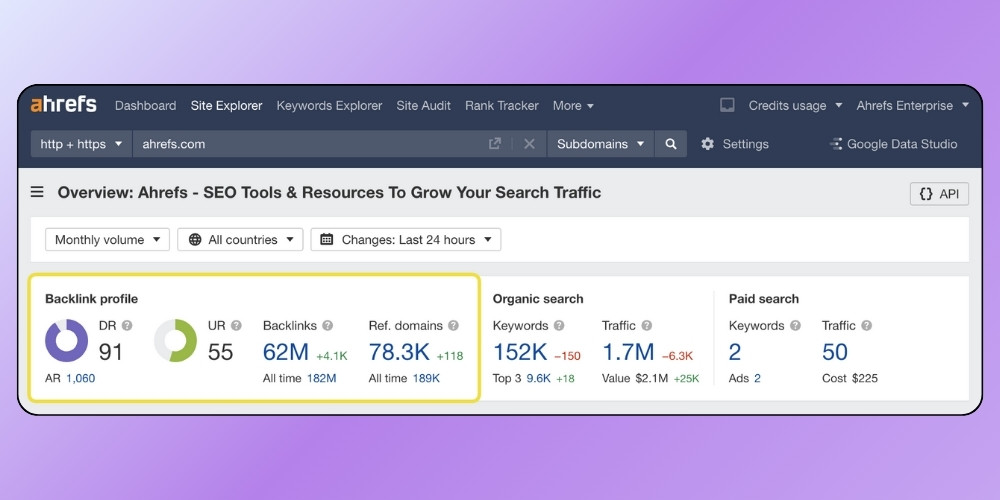Click the −150 keywords change
Viewport: 1000px width, 500px height.
pos(568,356)
